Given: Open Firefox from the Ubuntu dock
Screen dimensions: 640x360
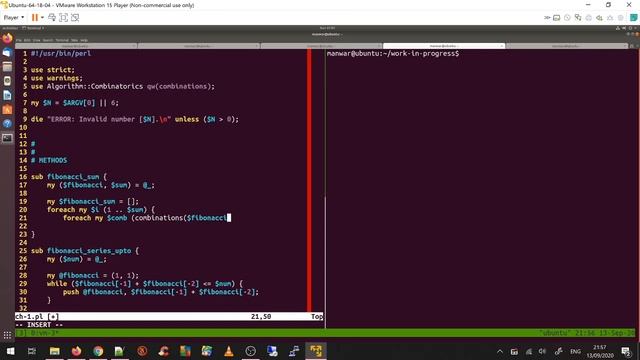Looking at the screenshot, I should [7, 39].
